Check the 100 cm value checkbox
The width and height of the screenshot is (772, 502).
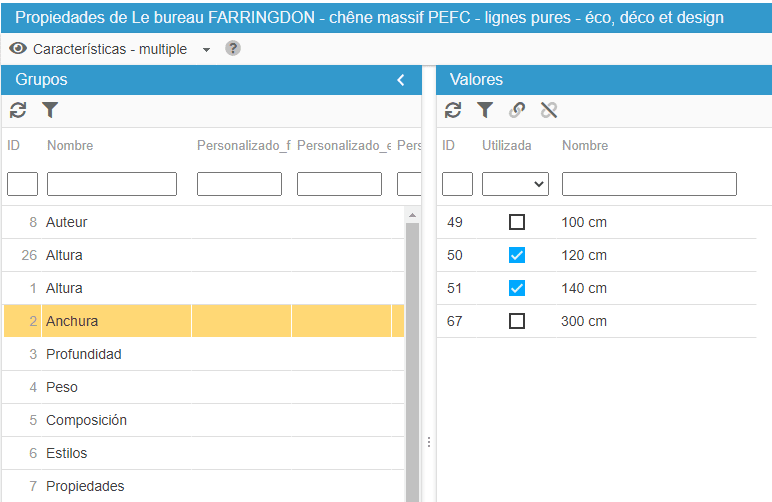[x=516, y=222]
